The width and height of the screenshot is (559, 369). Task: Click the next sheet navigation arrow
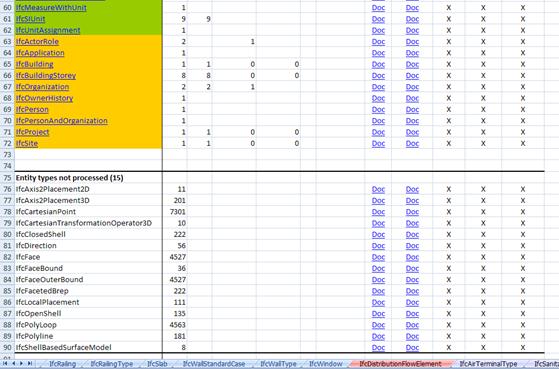click(21, 363)
